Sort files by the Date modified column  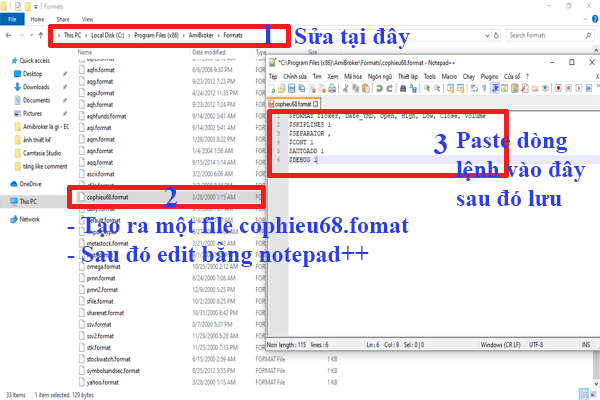point(209,52)
